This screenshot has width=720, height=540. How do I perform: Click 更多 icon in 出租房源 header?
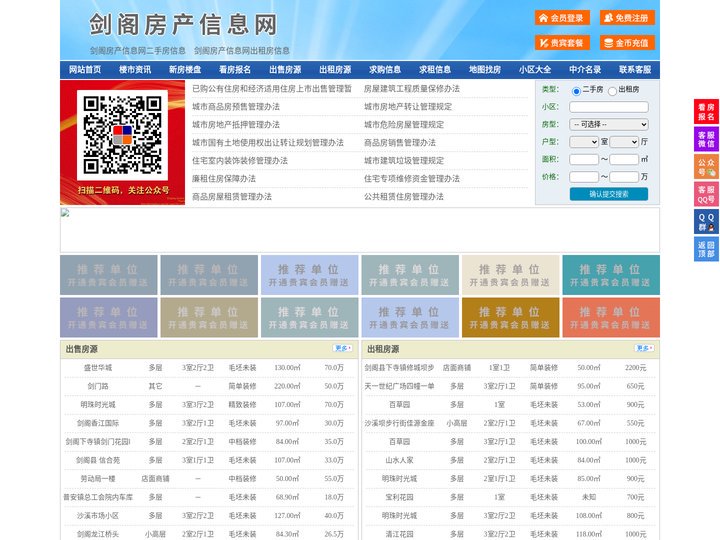[644, 349]
